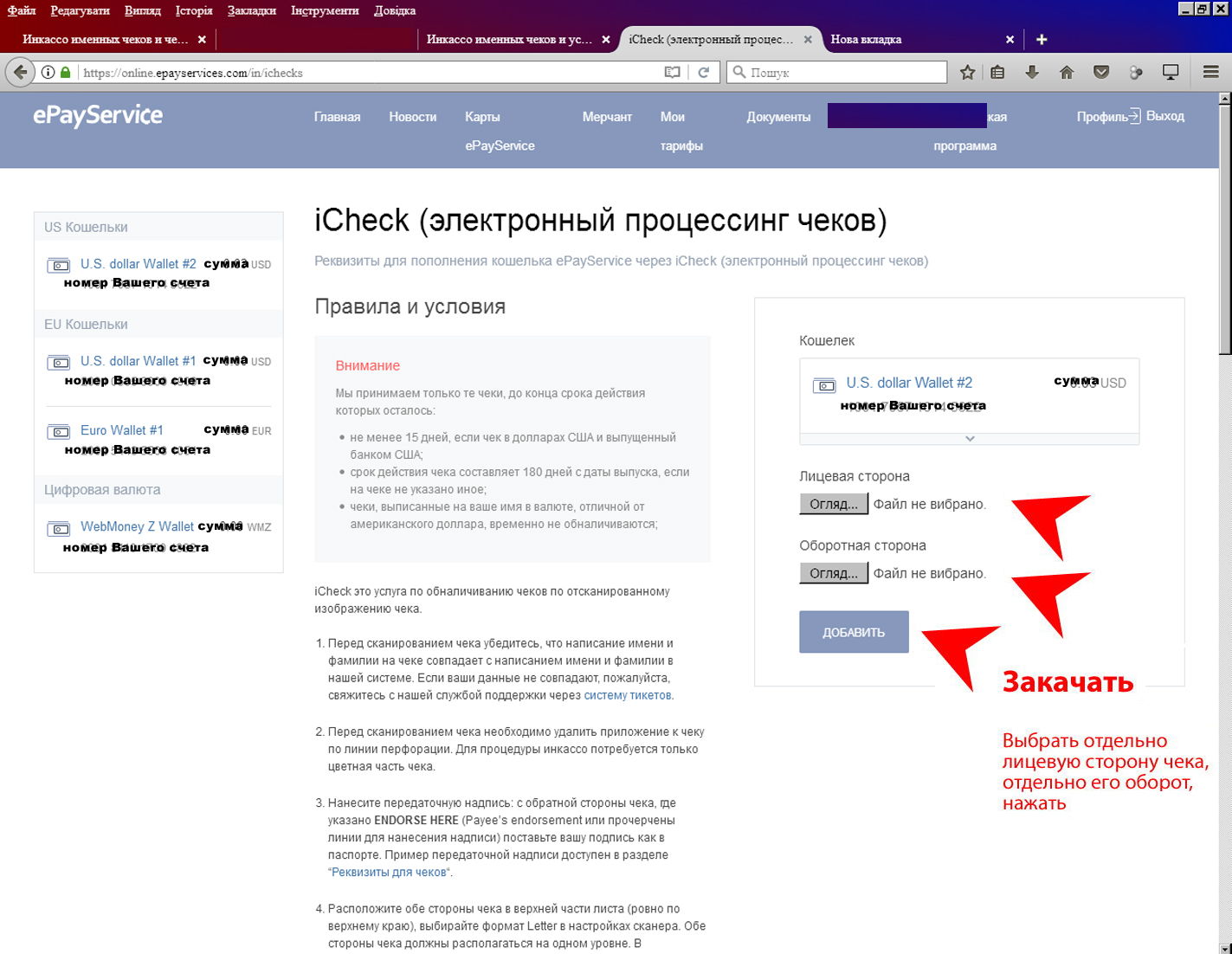The image size is (1232, 954).
Task: Open the Інструменти menu
Action: point(325,10)
